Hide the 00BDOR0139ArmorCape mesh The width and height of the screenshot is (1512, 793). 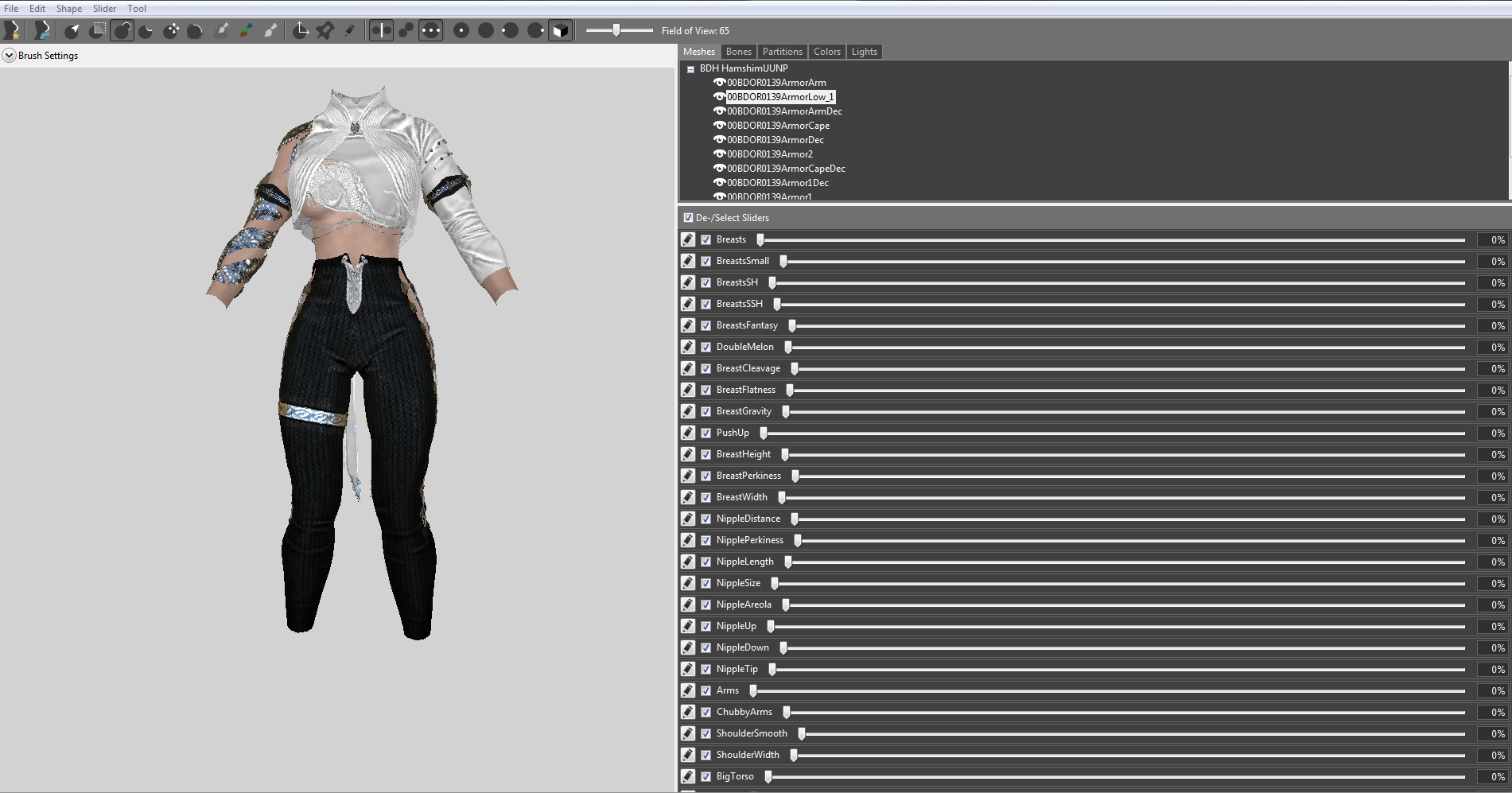coord(719,126)
